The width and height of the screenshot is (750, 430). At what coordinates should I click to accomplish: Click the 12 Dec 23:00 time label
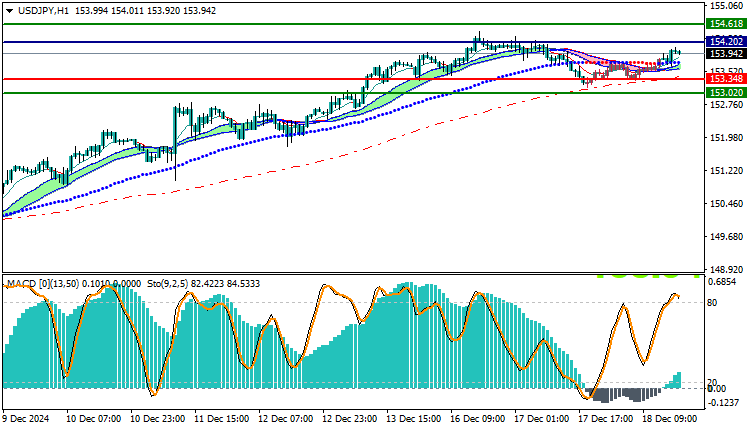pos(350,419)
